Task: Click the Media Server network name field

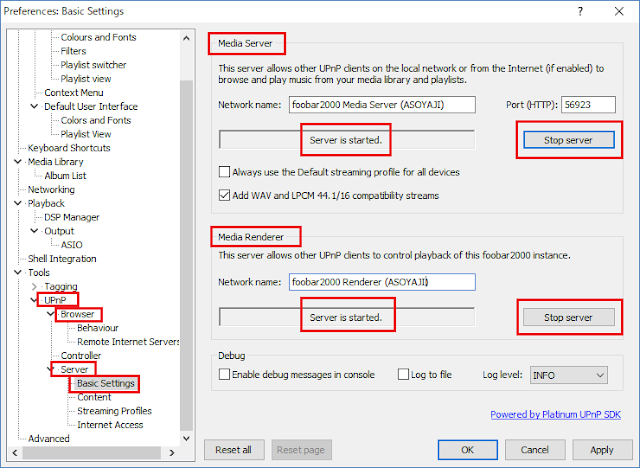Action: [x=382, y=105]
